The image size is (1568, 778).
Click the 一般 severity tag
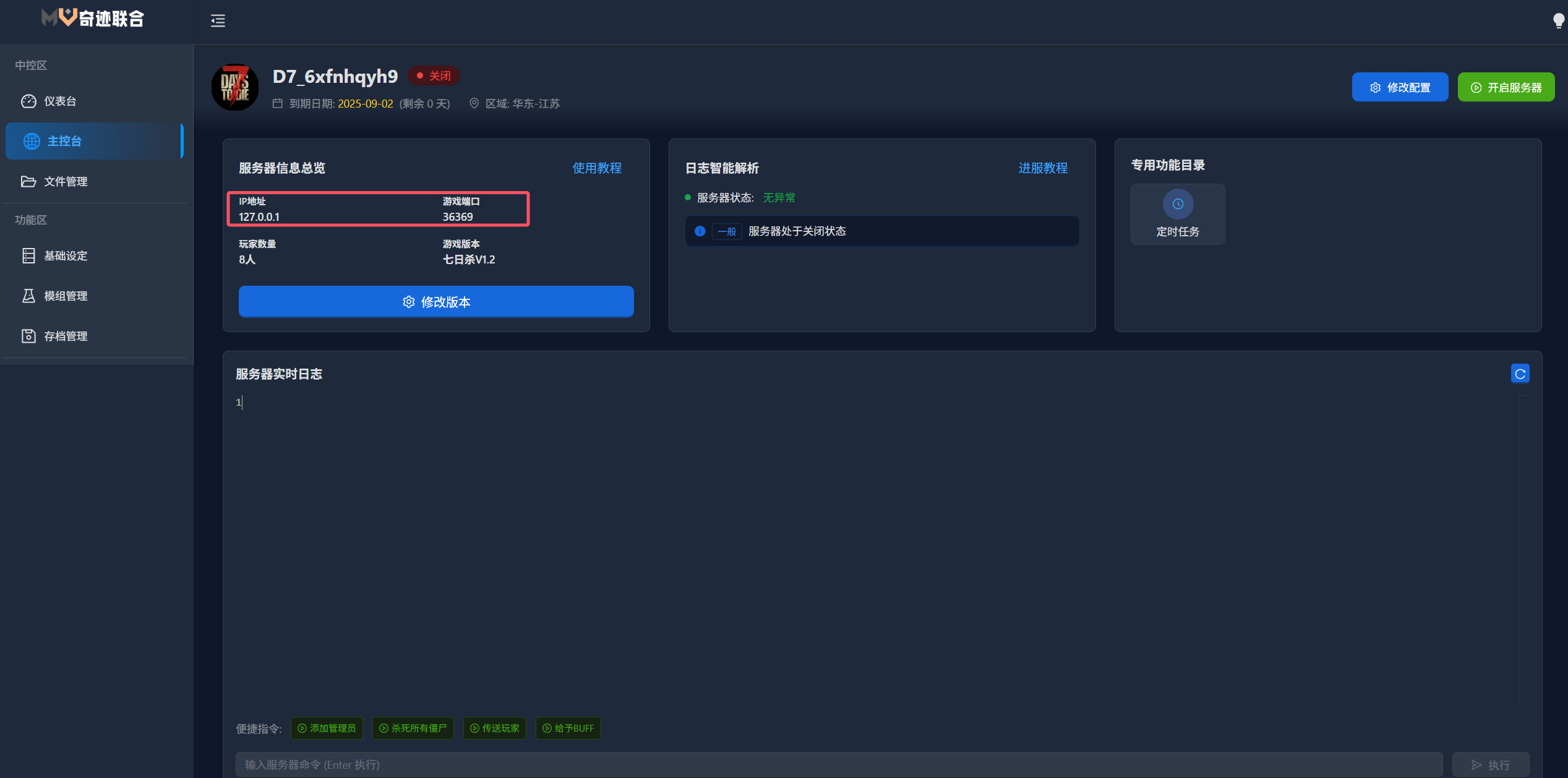point(727,231)
